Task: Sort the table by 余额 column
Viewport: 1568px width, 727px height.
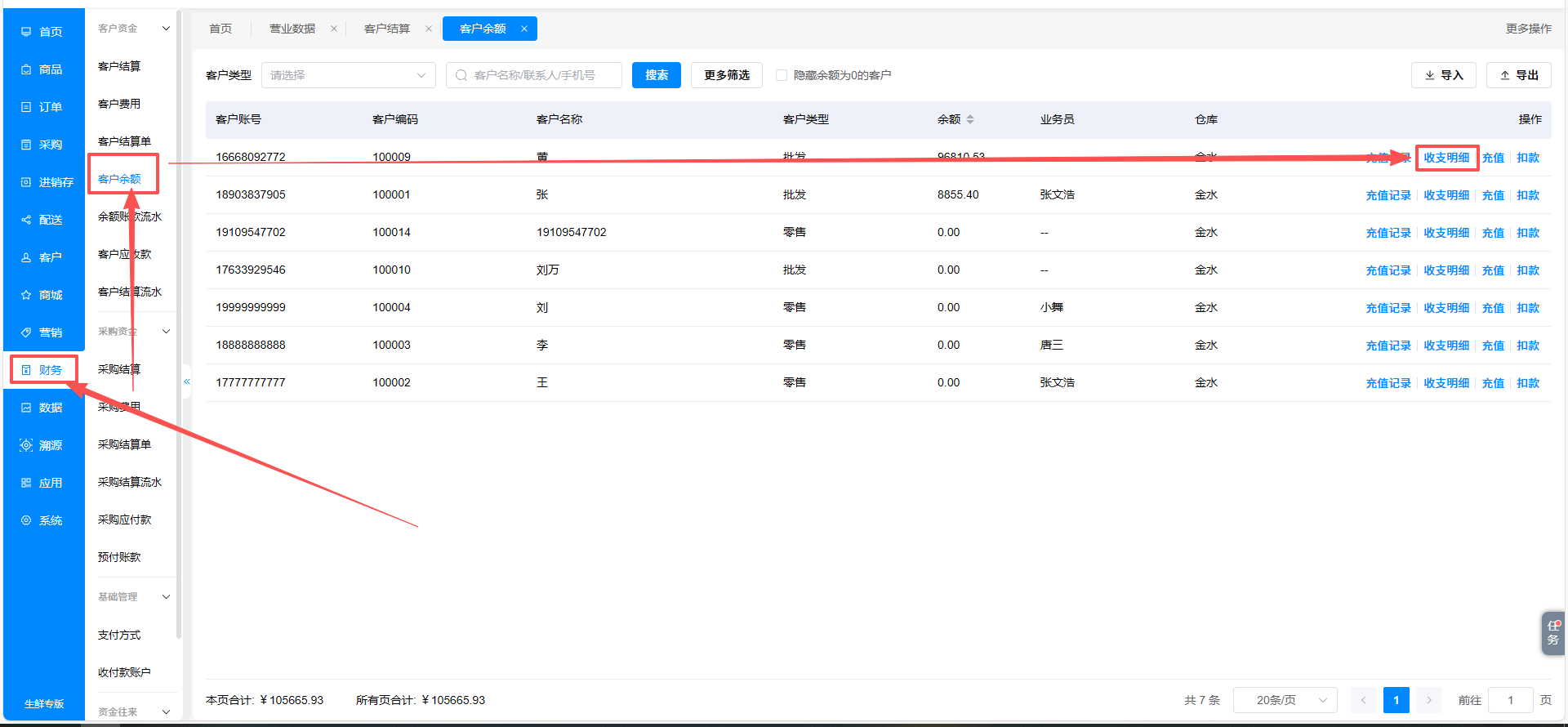Action: click(970, 119)
